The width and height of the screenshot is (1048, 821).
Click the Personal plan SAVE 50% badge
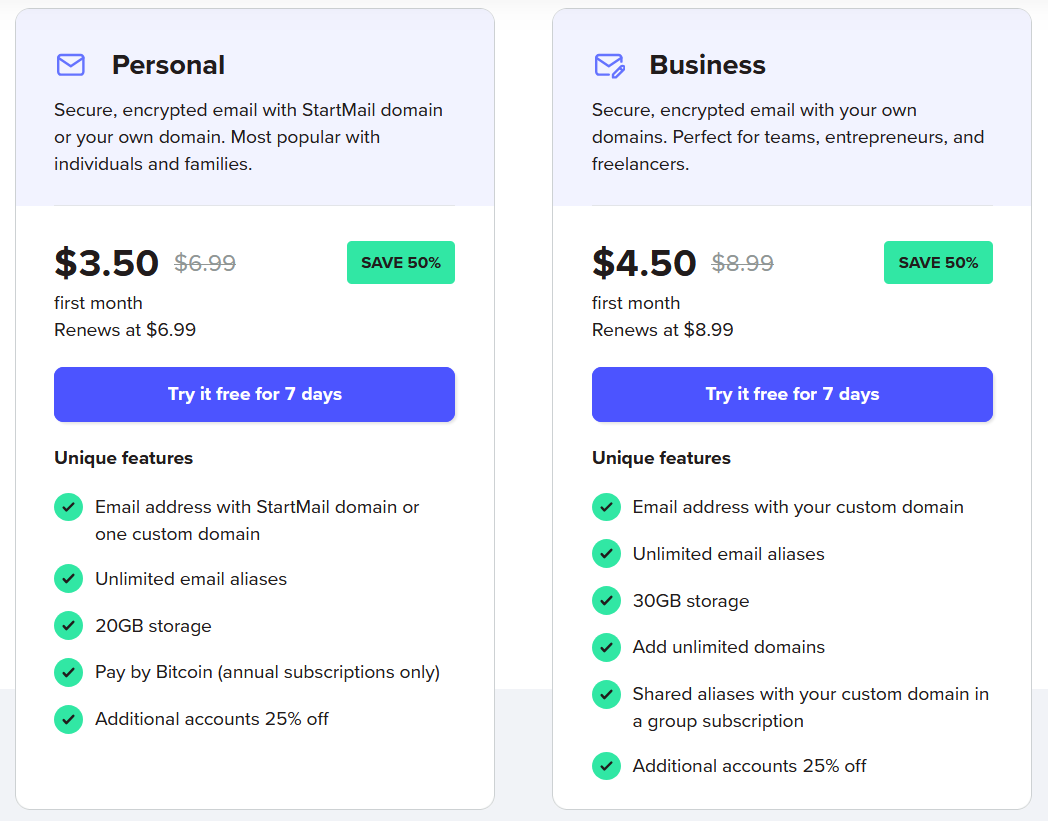coord(401,263)
